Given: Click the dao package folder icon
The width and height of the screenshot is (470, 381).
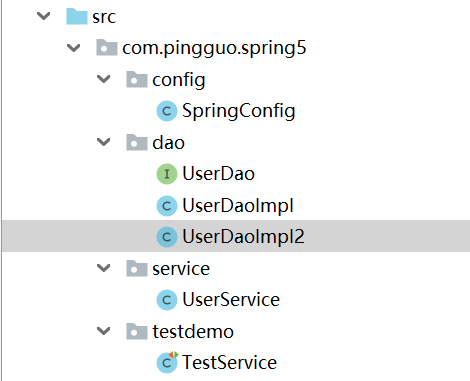Looking at the screenshot, I should coord(137,142).
